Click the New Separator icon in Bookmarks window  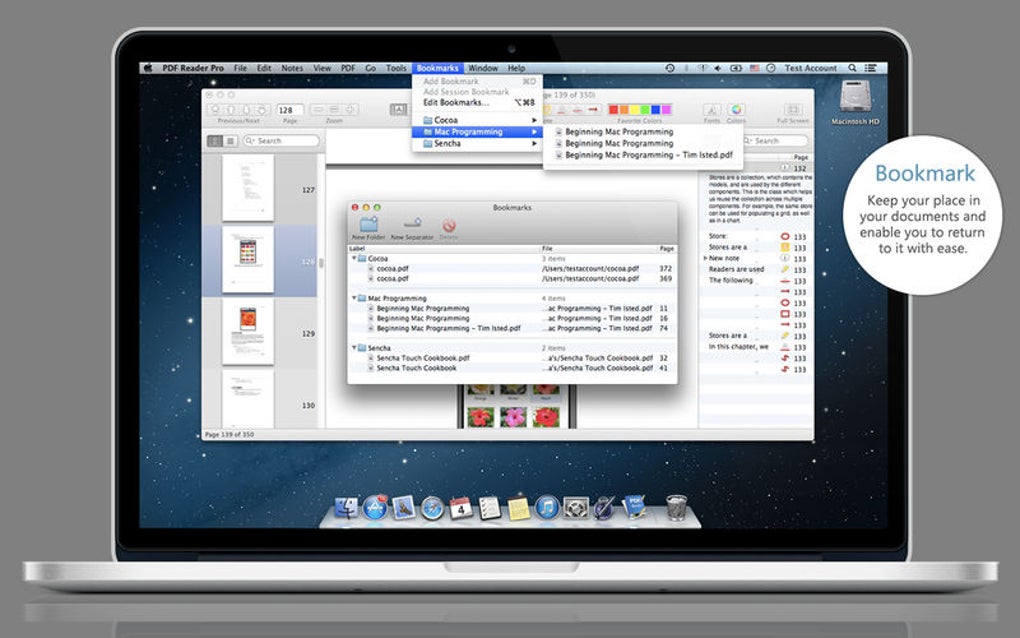(412, 224)
